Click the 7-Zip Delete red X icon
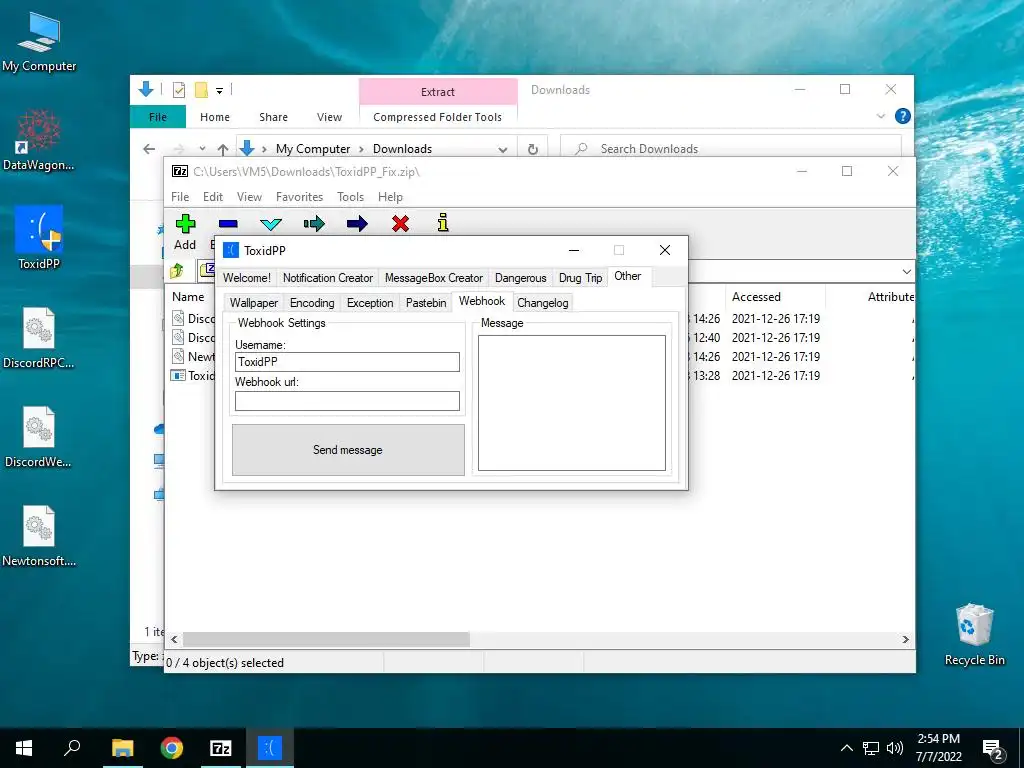Image resolution: width=1024 pixels, height=768 pixels. point(400,224)
